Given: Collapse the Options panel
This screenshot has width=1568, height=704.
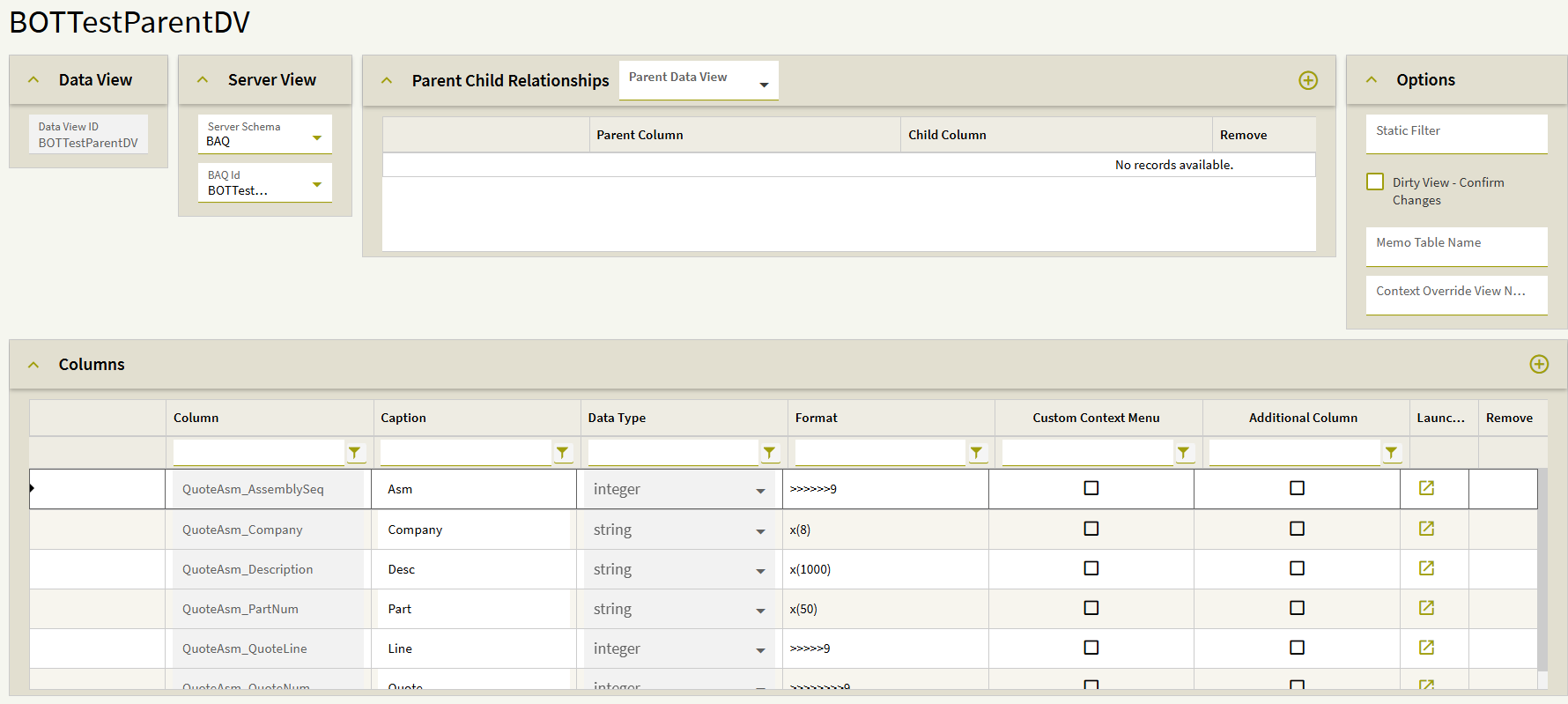Looking at the screenshot, I should pyautogui.click(x=1372, y=80).
